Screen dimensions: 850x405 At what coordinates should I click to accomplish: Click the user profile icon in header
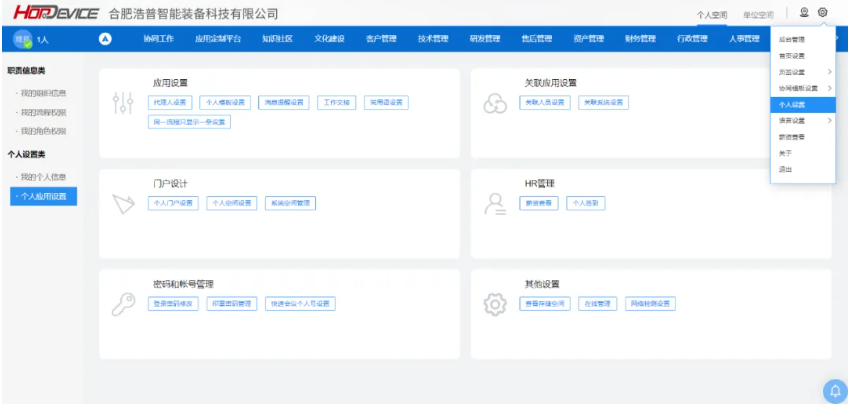coord(804,13)
